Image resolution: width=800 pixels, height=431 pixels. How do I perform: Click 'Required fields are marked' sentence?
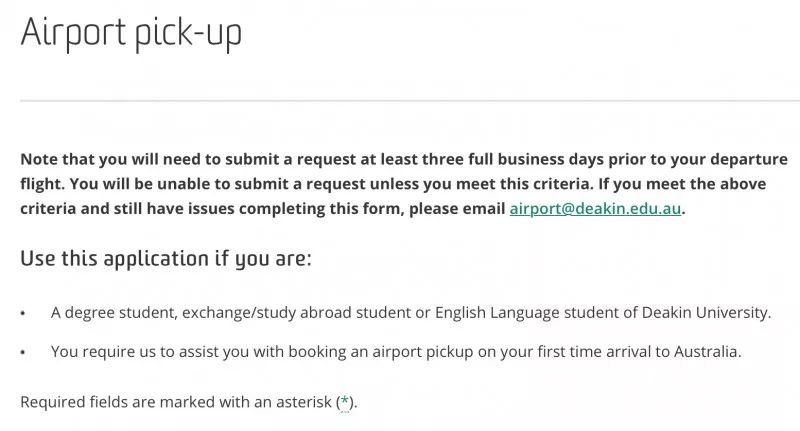(189, 402)
